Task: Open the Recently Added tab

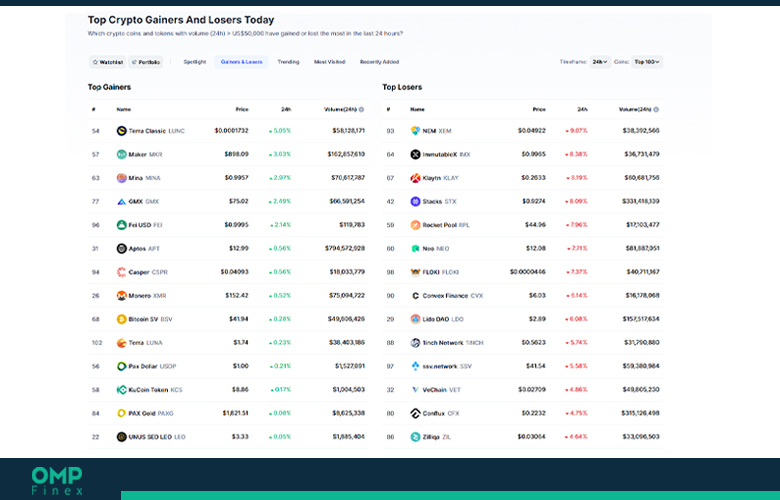Action: point(379,62)
